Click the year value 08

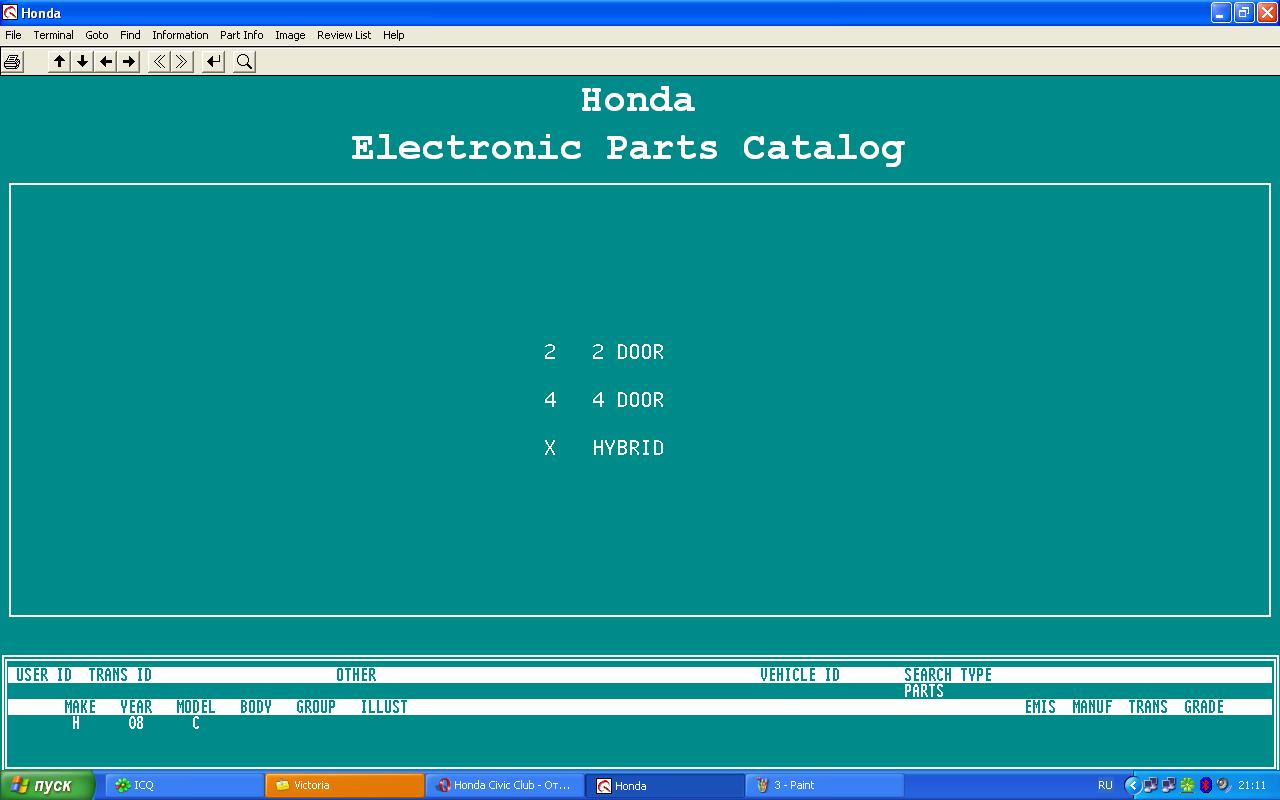[x=136, y=723]
